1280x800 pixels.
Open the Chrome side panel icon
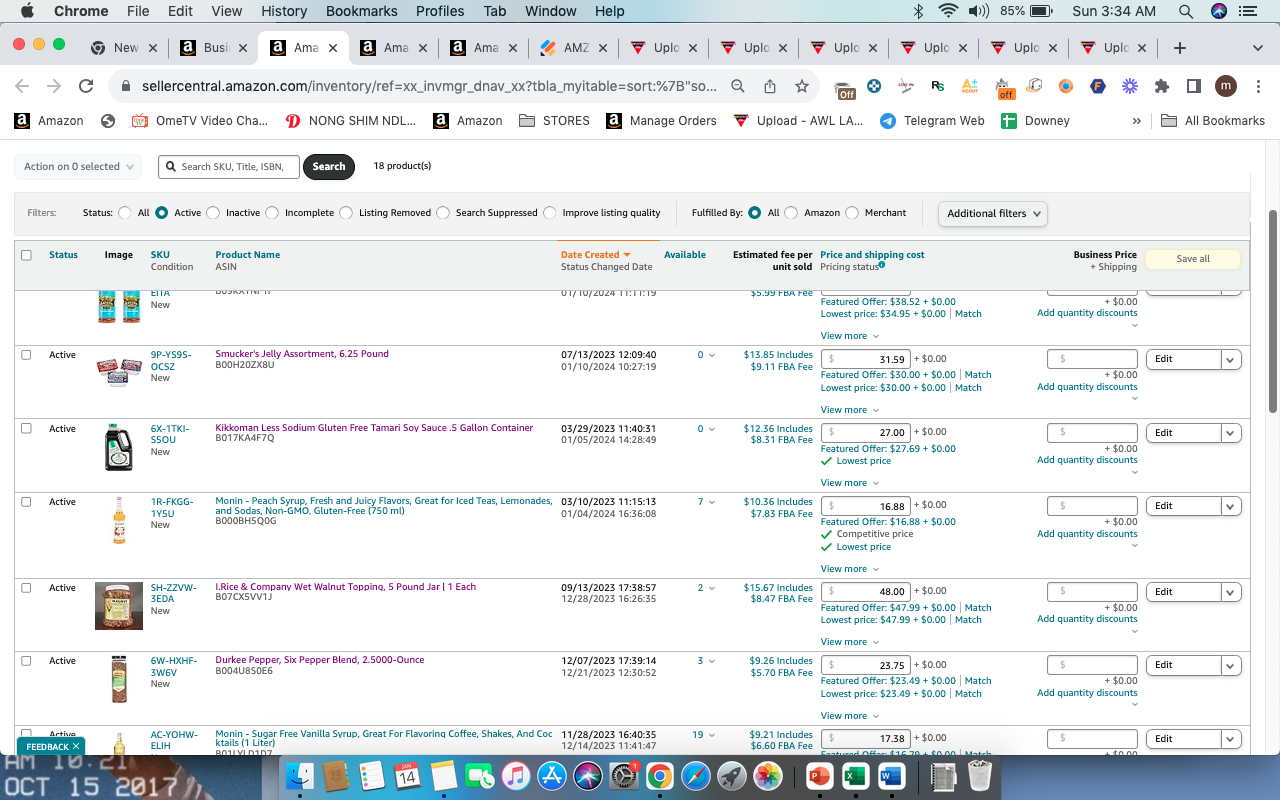pyautogui.click(x=1193, y=86)
